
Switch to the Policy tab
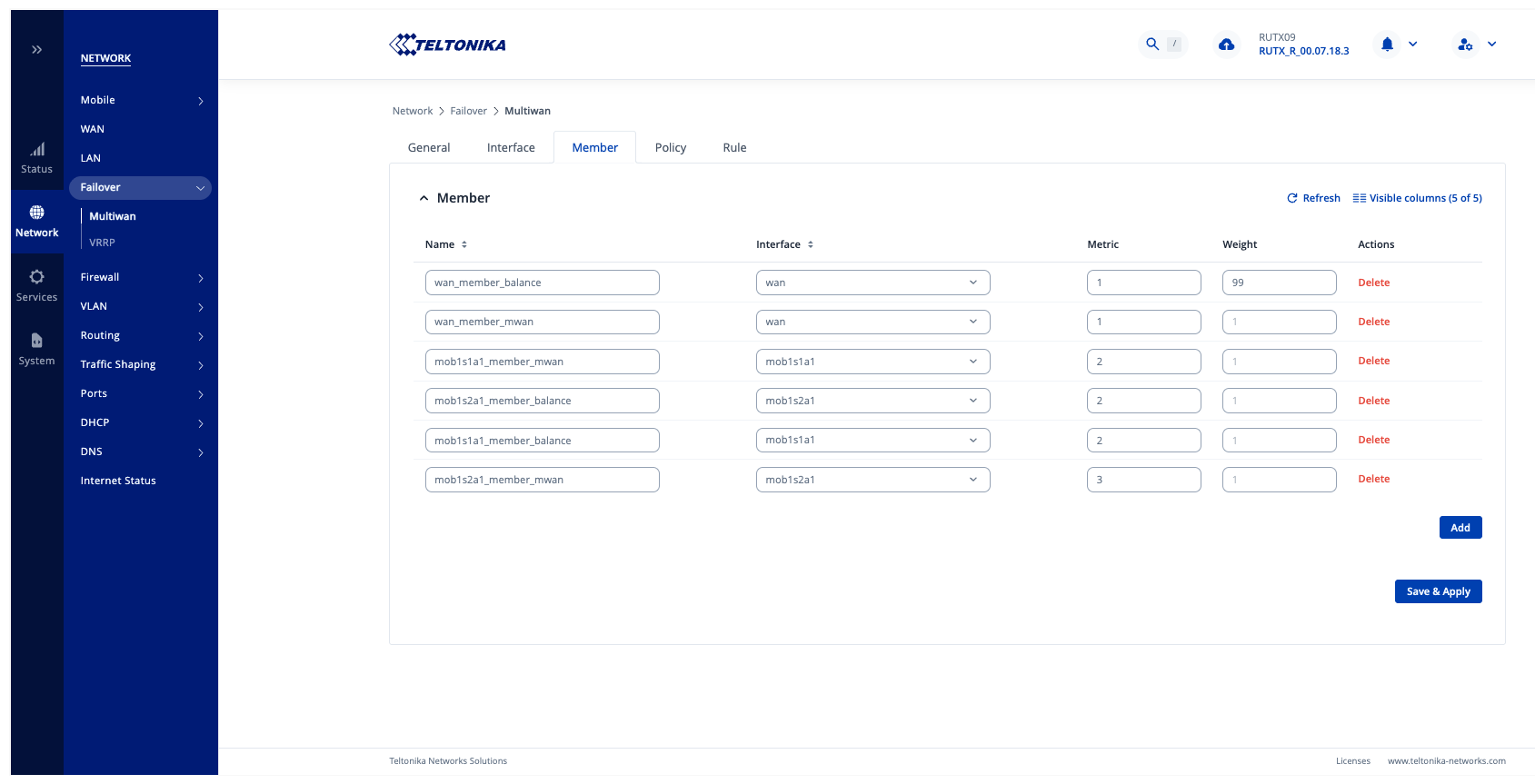pos(670,147)
